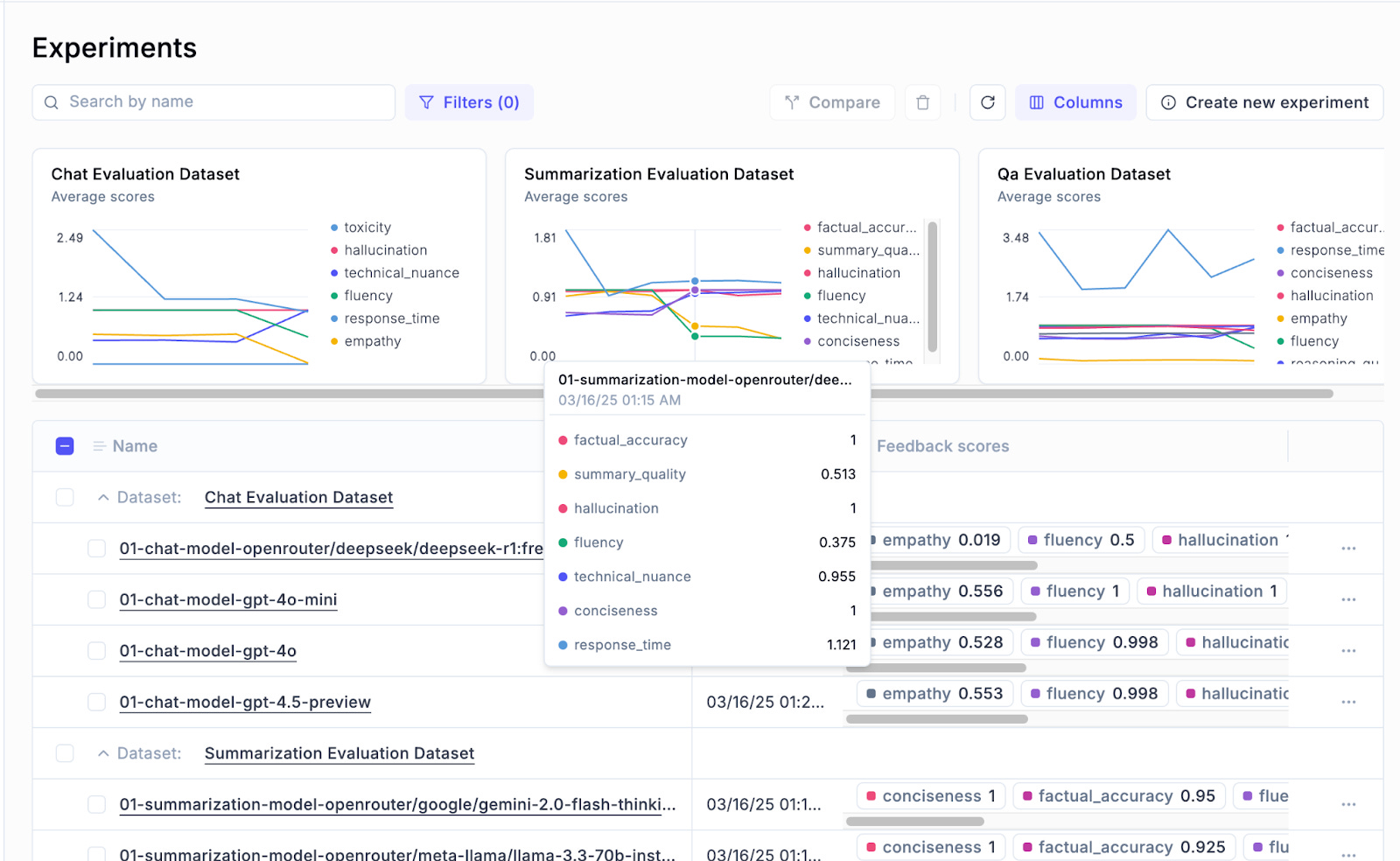Select the 01-chat-model-gpt-4o-mini checkbox
This screenshot has width=1400, height=861.
pyautogui.click(x=96, y=599)
